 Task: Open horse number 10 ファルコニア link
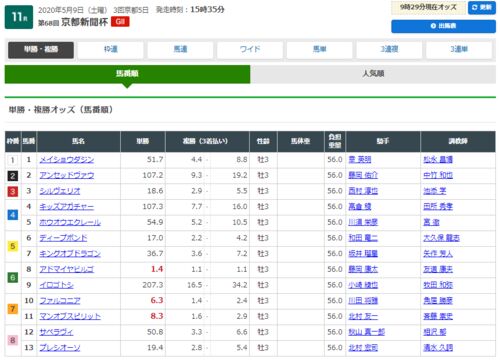(60, 301)
